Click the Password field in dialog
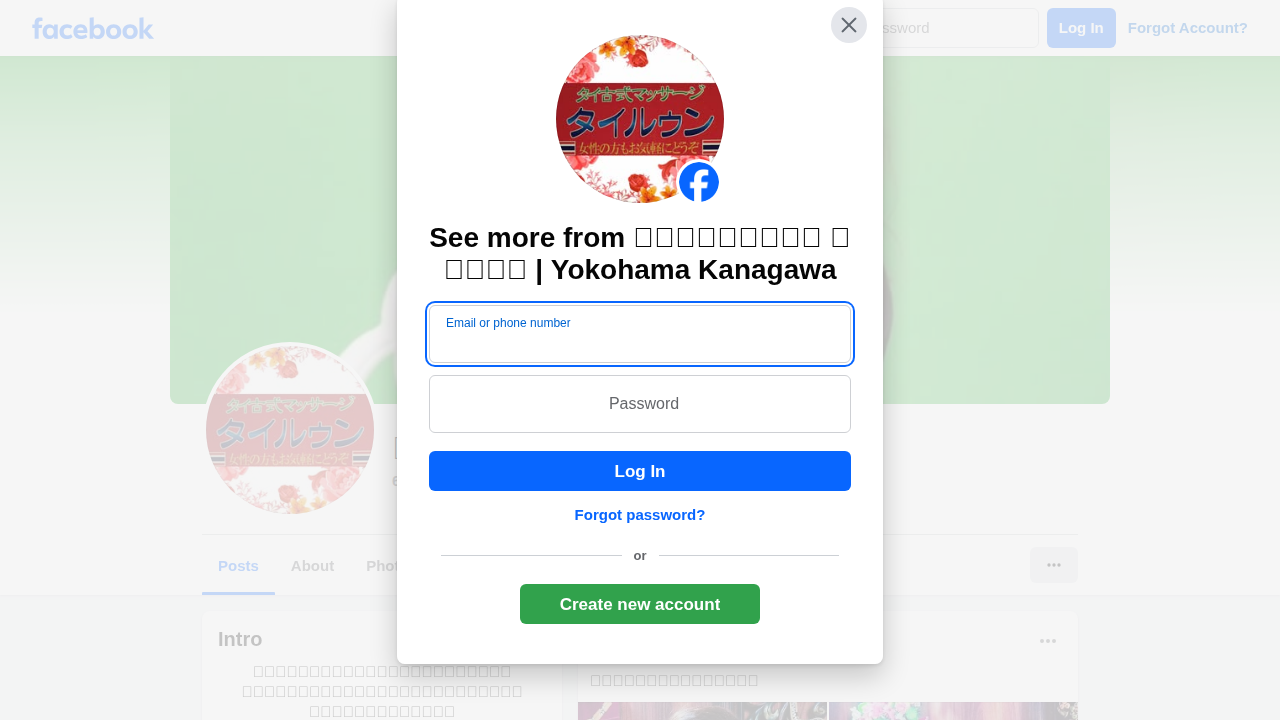The width and height of the screenshot is (1280, 720). (640, 404)
